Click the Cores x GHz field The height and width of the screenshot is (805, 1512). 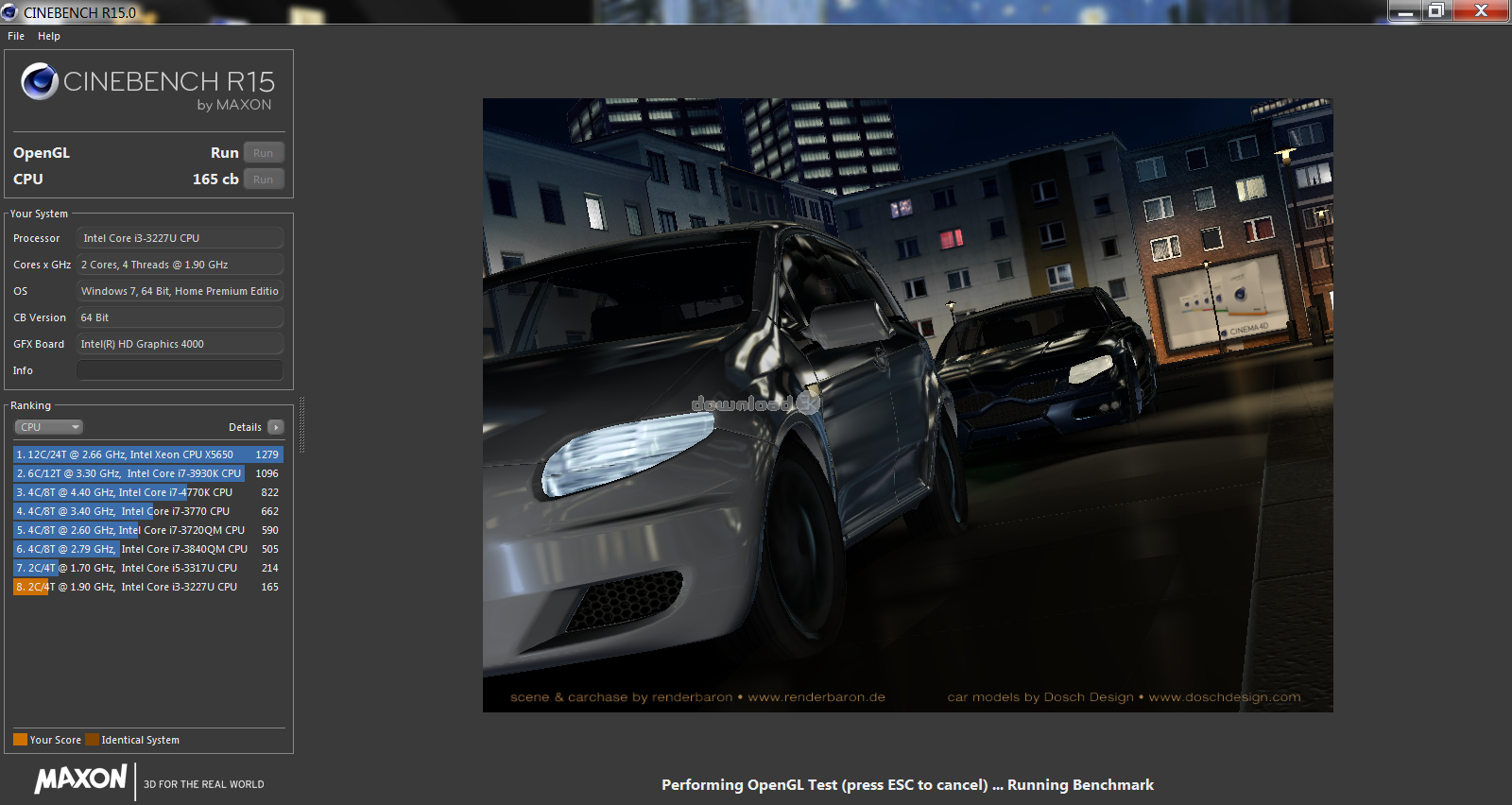pyautogui.click(x=180, y=265)
